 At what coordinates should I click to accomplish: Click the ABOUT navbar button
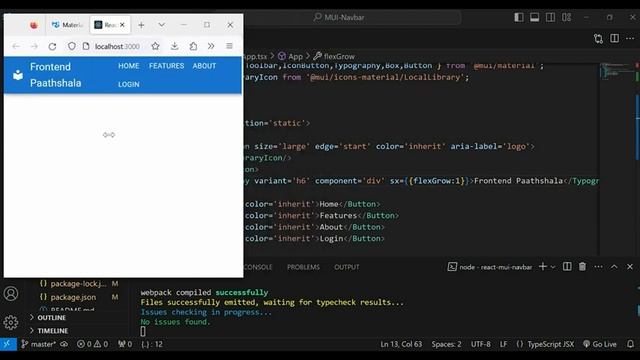[204, 66]
